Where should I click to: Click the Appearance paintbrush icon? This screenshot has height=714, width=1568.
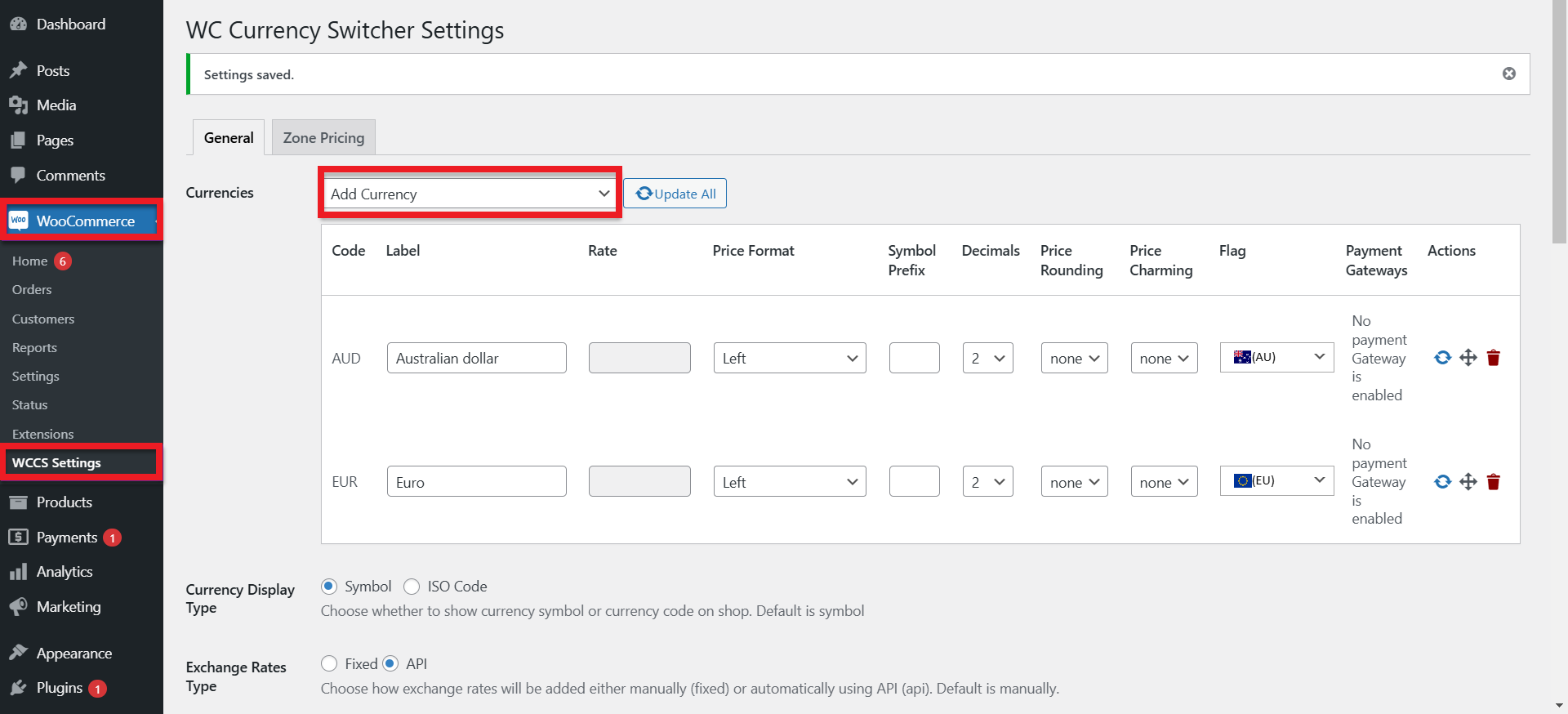pyautogui.click(x=18, y=653)
